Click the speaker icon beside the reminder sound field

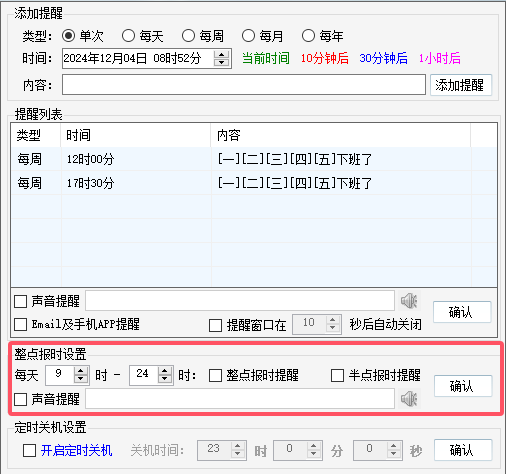[409, 301]
